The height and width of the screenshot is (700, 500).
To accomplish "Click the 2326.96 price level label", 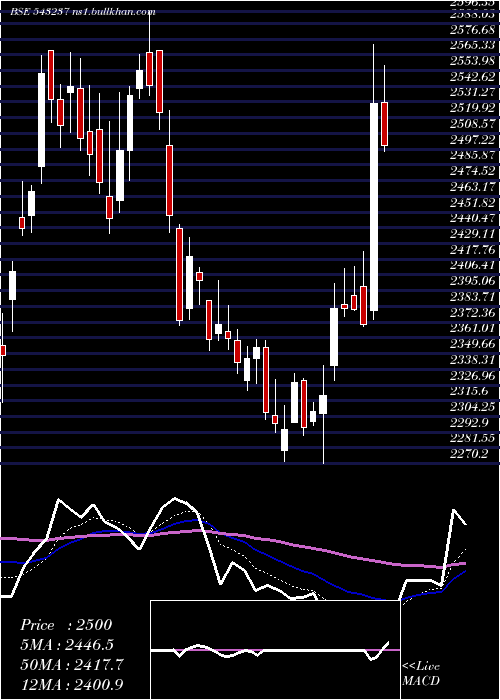I will coord(474,376).
